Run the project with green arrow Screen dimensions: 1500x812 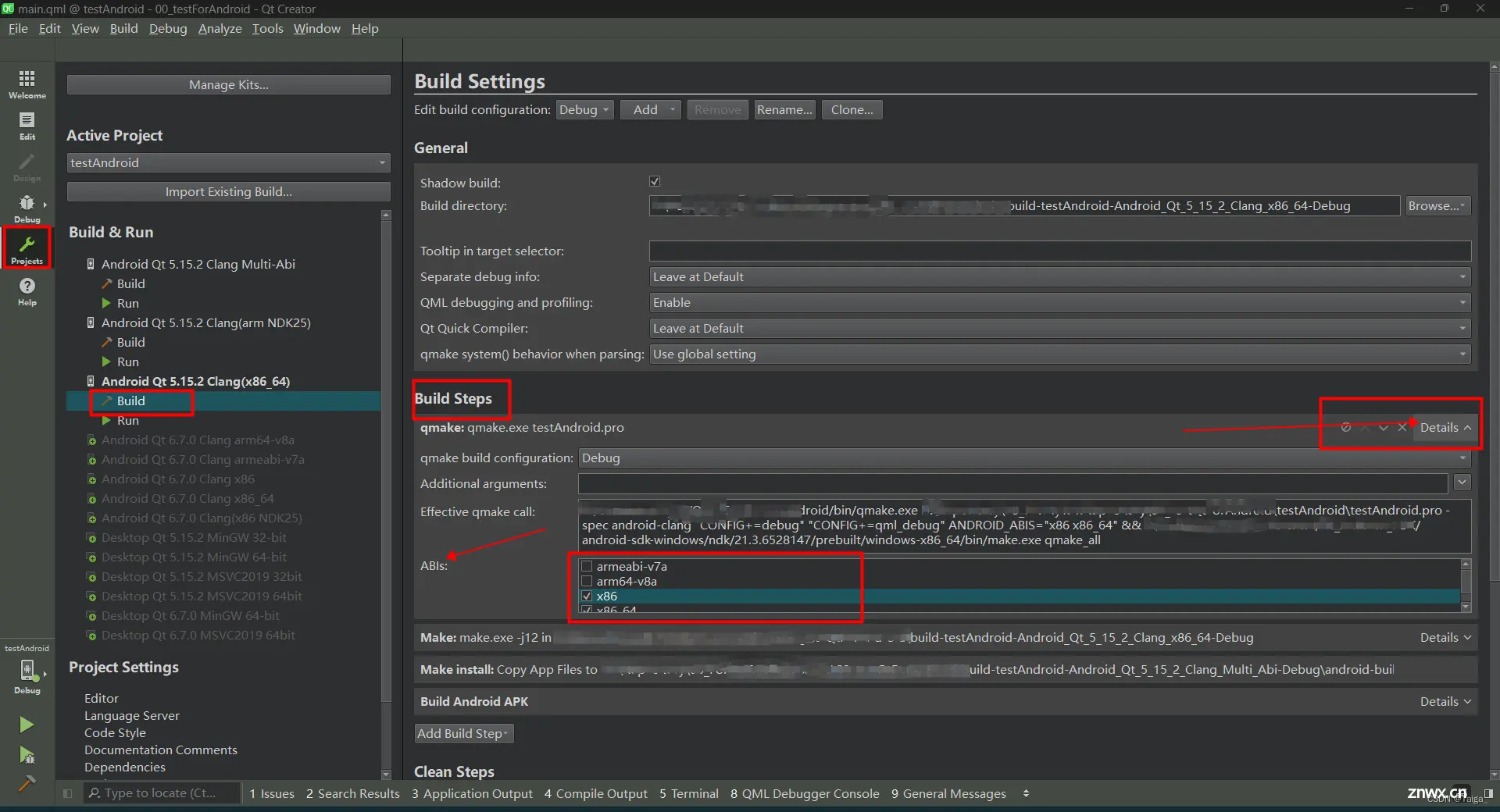click(27, 725)
